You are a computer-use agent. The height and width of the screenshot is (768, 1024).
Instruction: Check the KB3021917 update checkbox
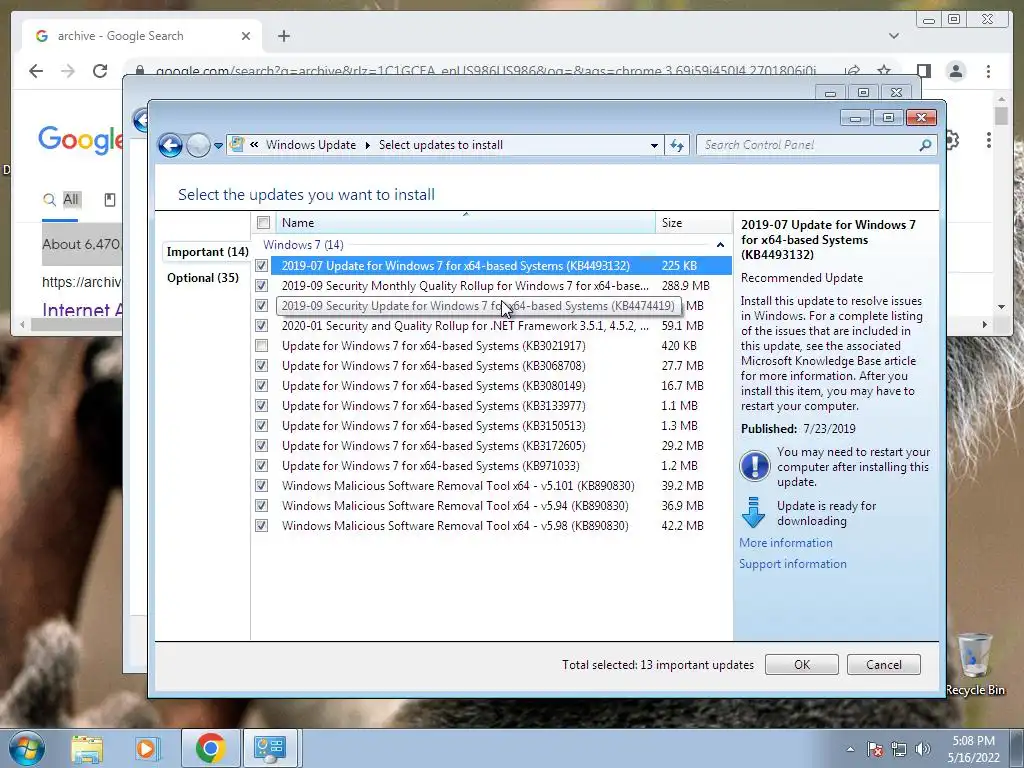tap(261, 345)
